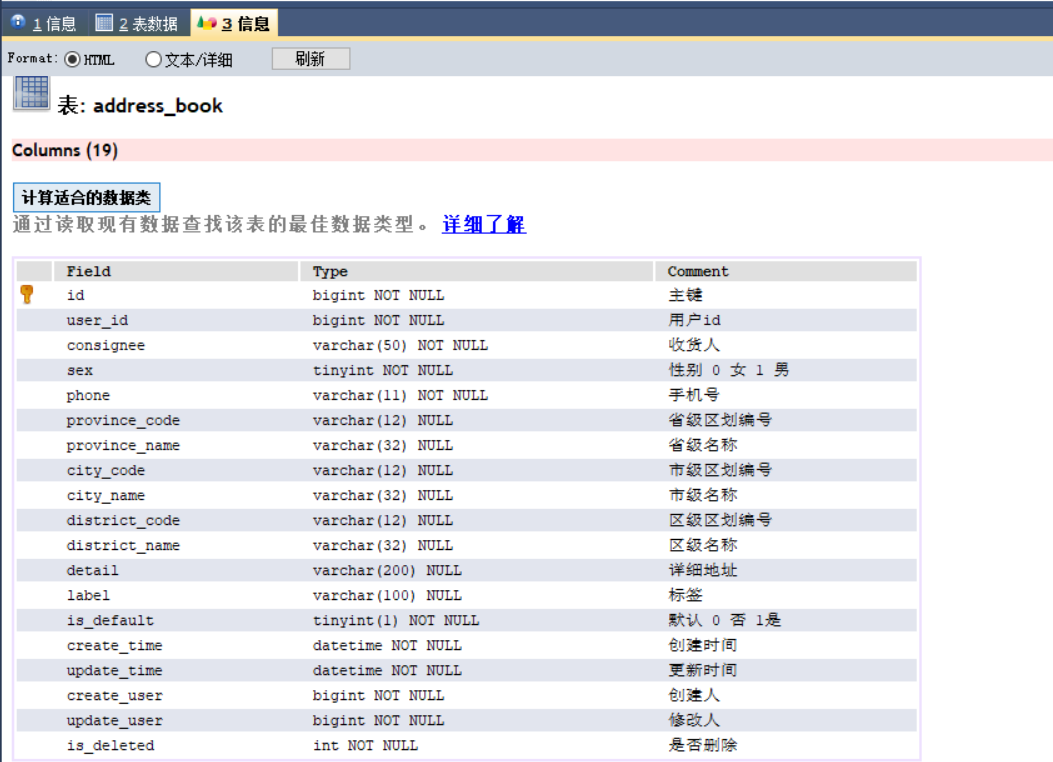This screenshot has height=762, width=1053.
Task: Click comment '区级区划编号'
Action: (x=720, y=520)
